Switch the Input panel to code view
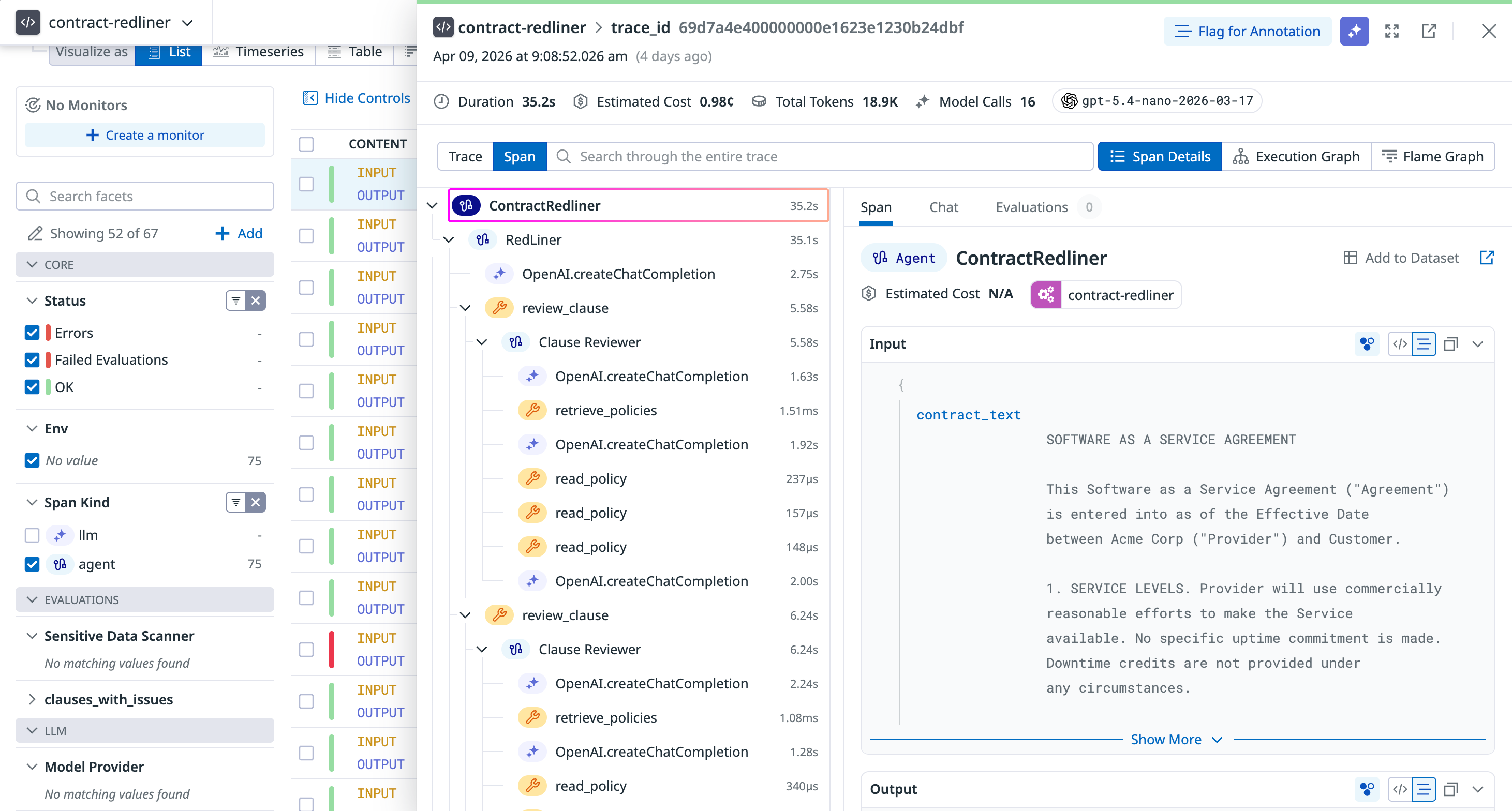The image size is (1512, 811). [x=1400, y=344]
